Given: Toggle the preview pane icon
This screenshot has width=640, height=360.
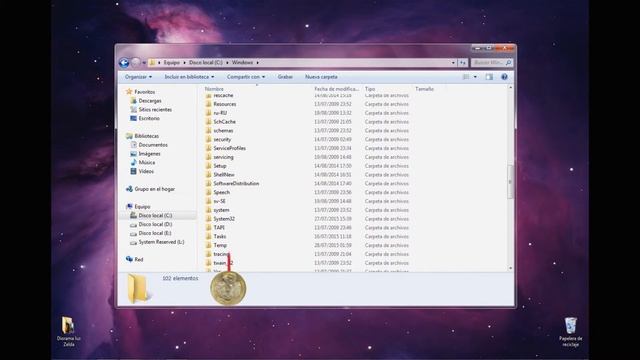Looking at the screenshot, I should 489,77.
